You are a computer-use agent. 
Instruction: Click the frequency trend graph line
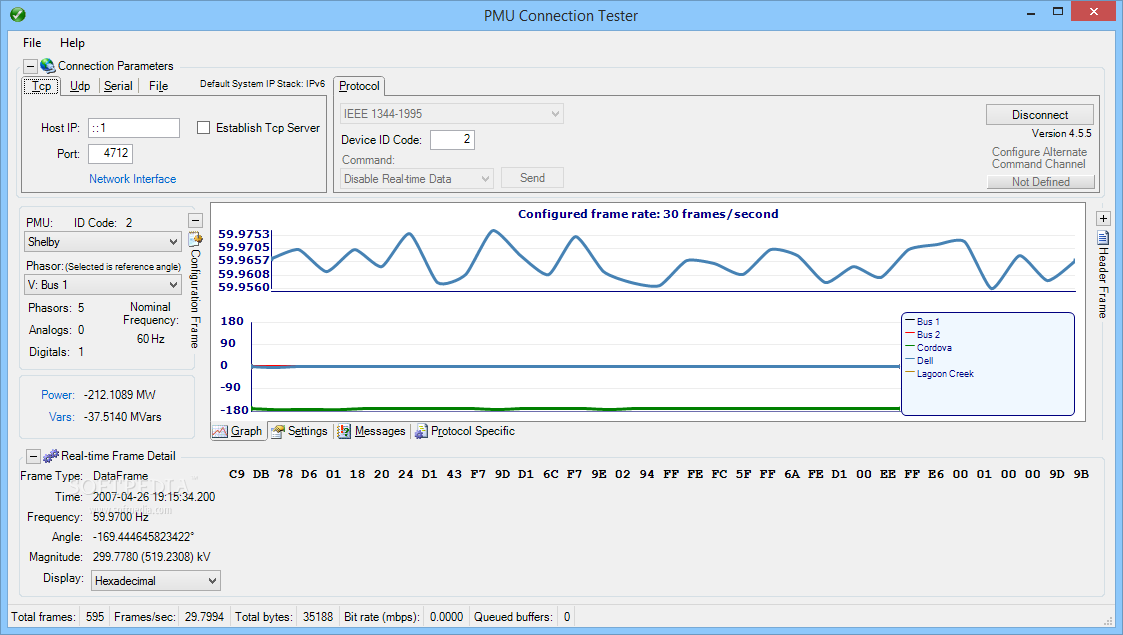click(673, 261)
